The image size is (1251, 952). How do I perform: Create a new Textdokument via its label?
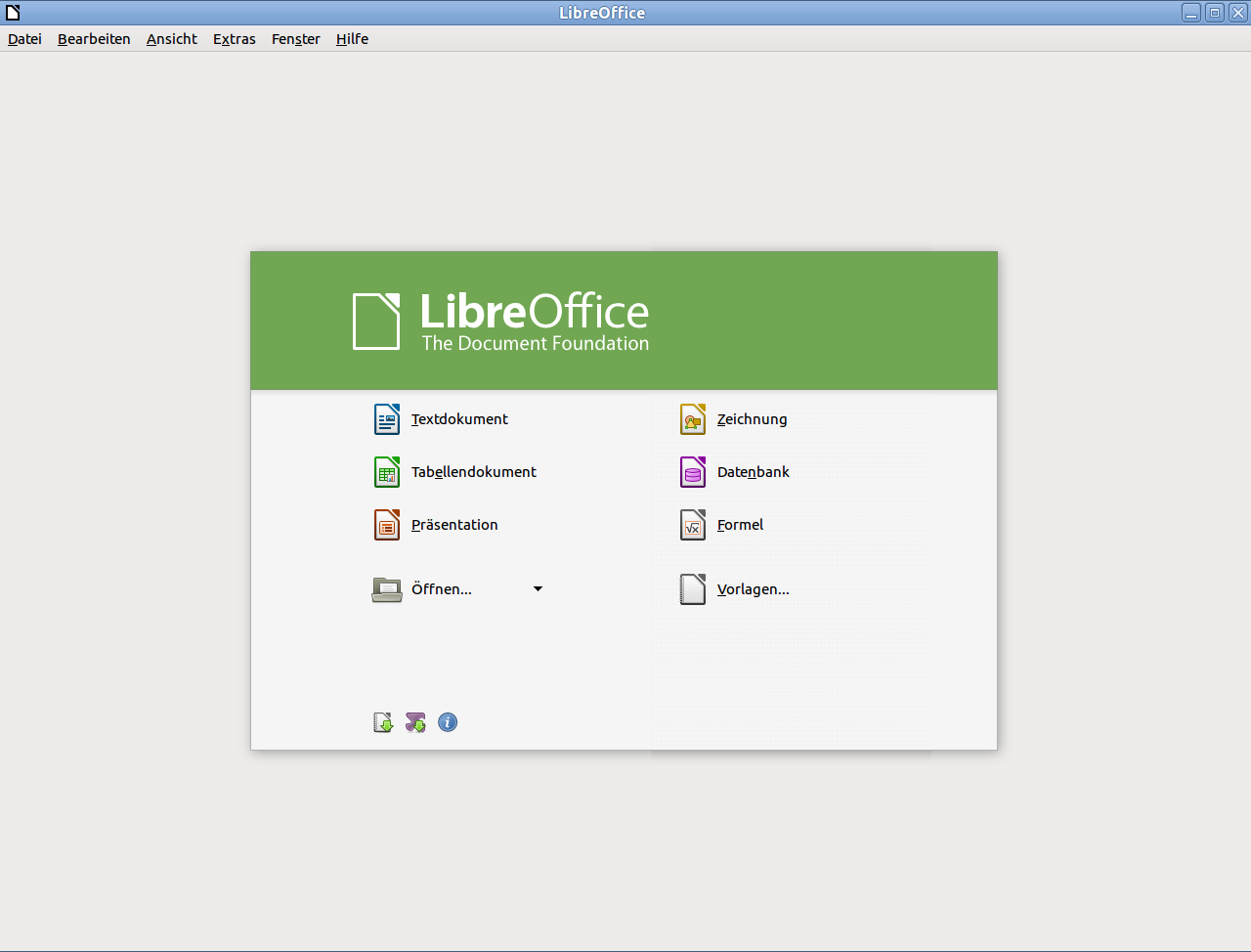459,419
